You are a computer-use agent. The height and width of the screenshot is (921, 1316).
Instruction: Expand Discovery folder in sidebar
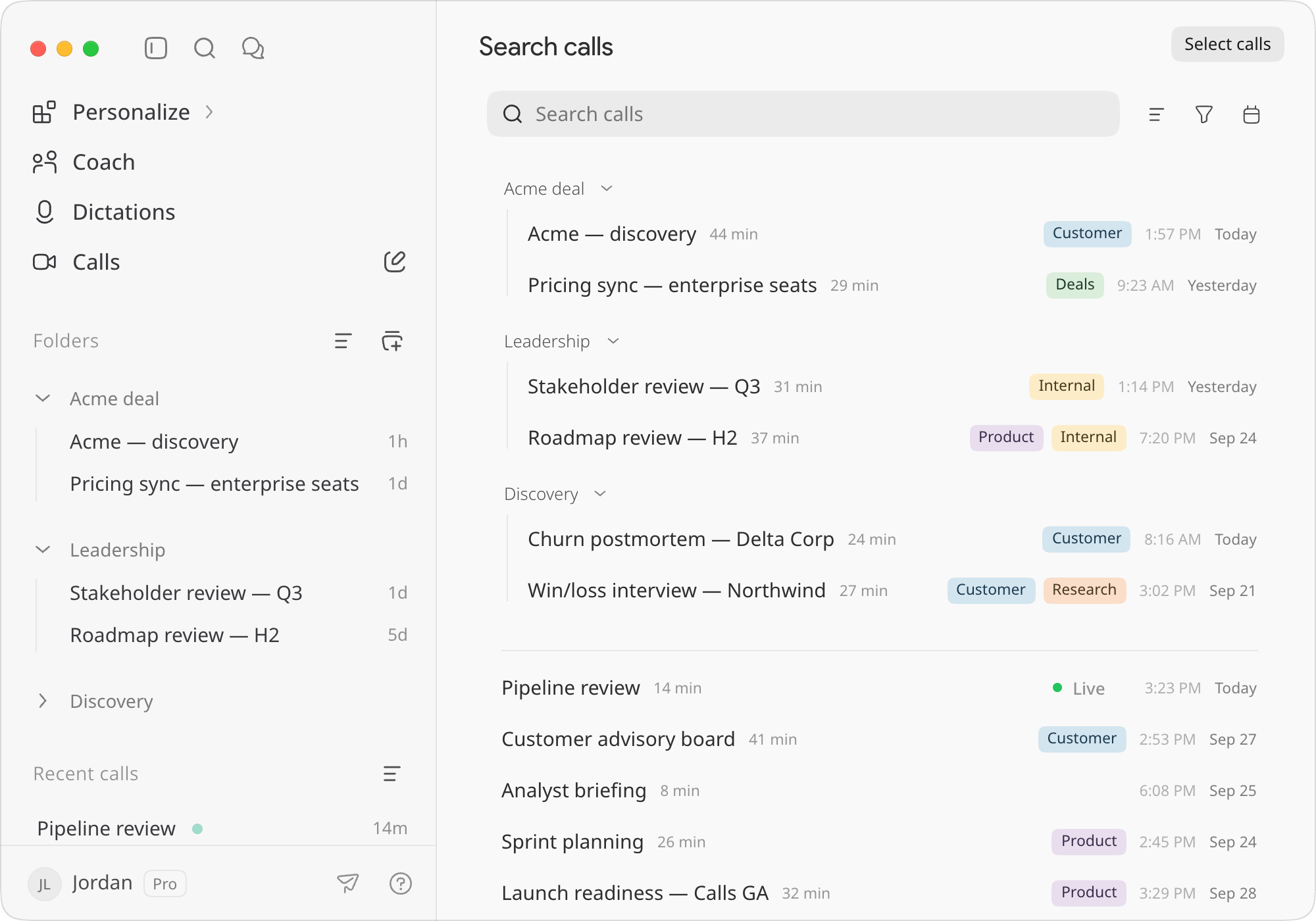pos(43,701)
